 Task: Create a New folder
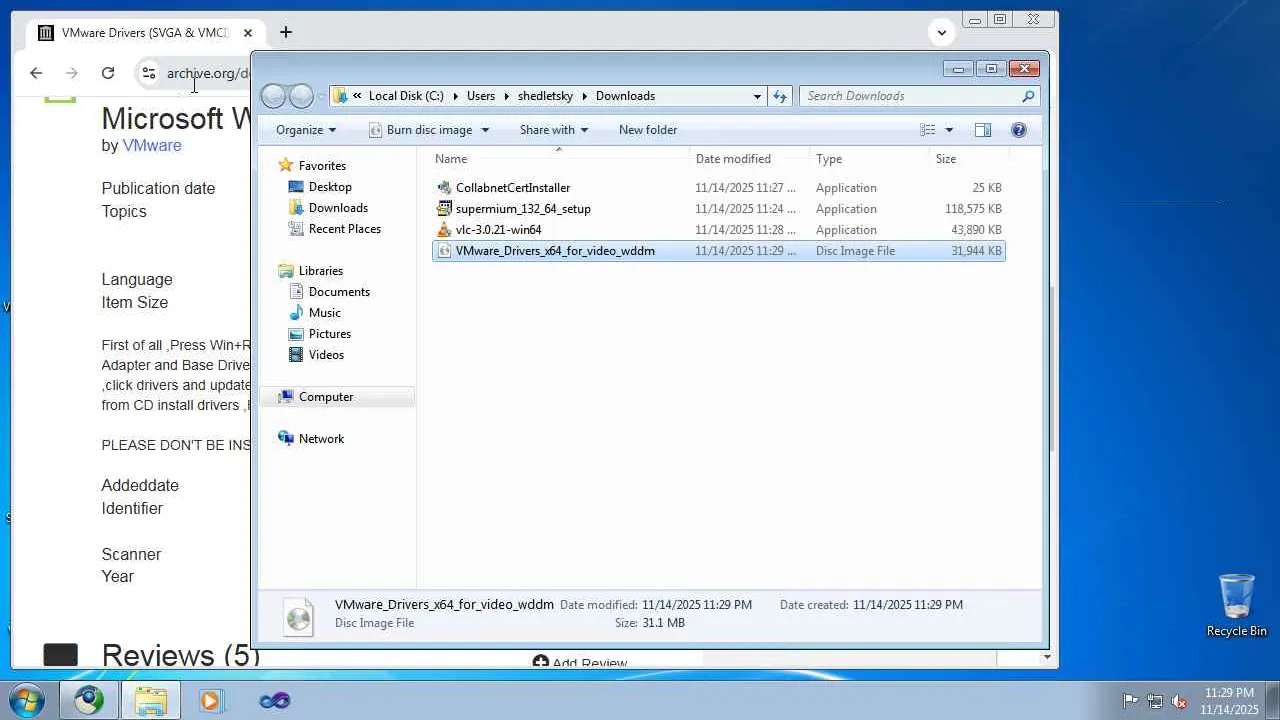pyautogui.click(x=648, y=130)
